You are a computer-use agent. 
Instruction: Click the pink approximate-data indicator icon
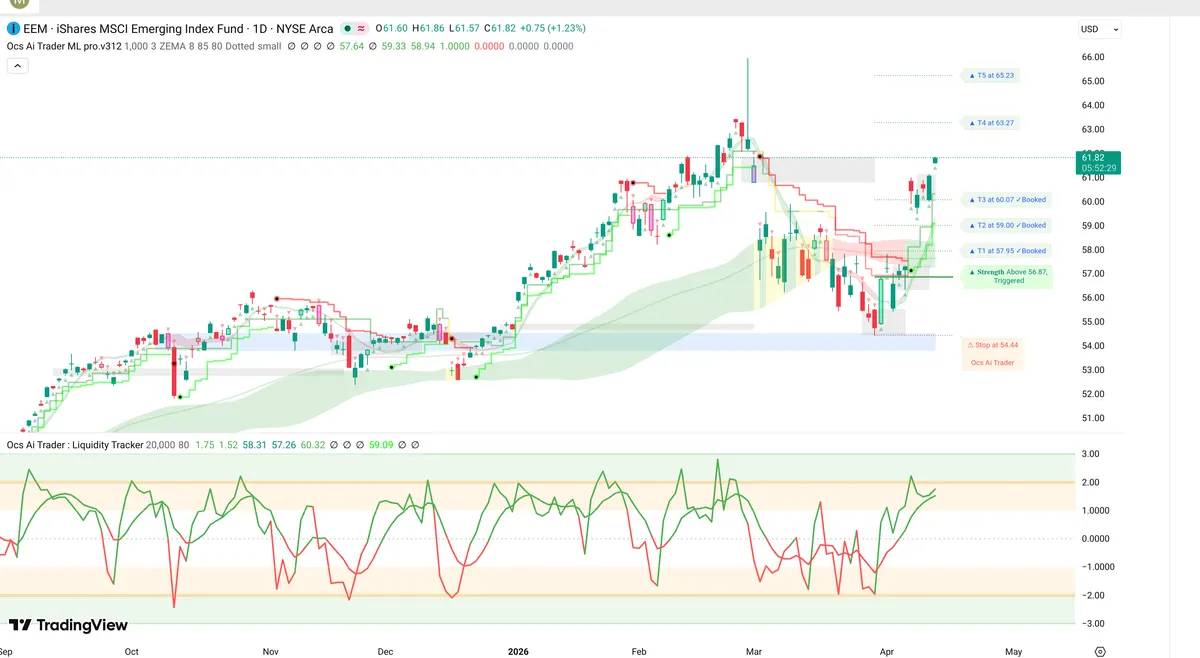(x=361, y=29)
